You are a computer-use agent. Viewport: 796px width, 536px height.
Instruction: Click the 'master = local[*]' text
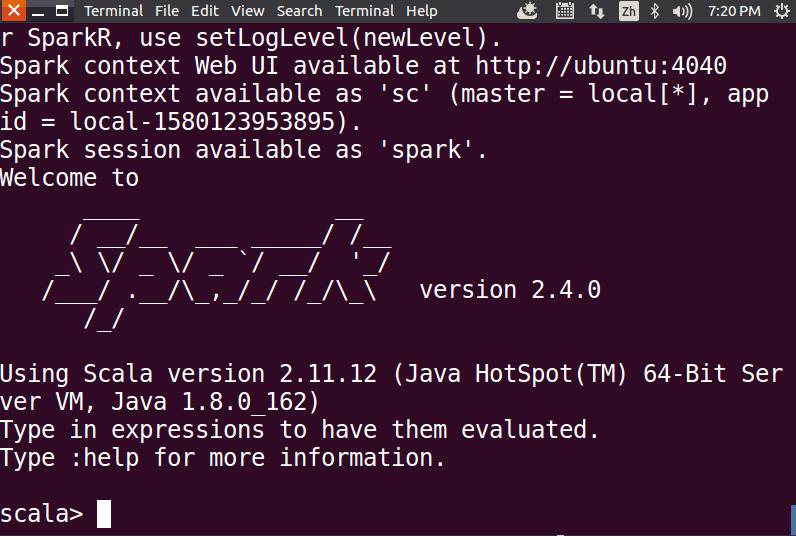point(579,94)
